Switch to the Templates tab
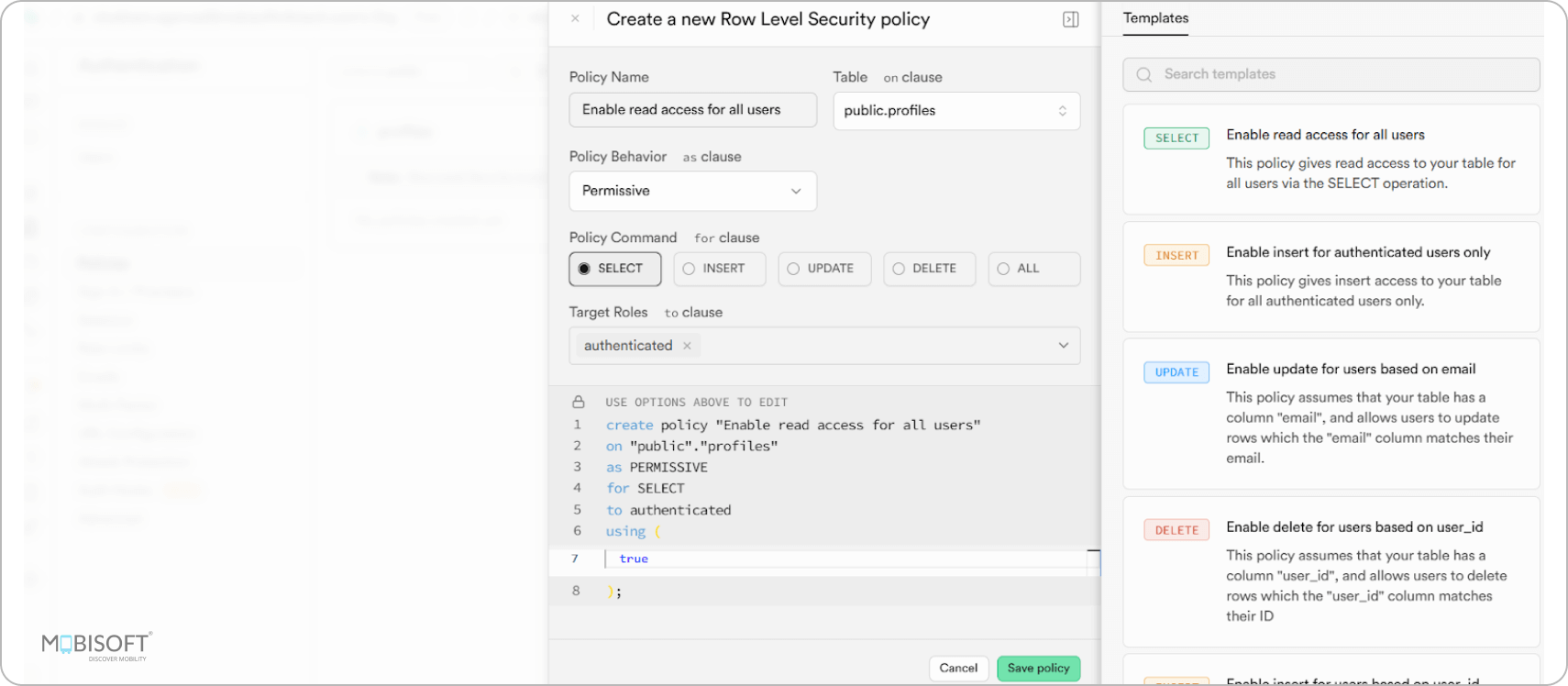This screenshot has height=686, width=1568. click(1155, 18)
